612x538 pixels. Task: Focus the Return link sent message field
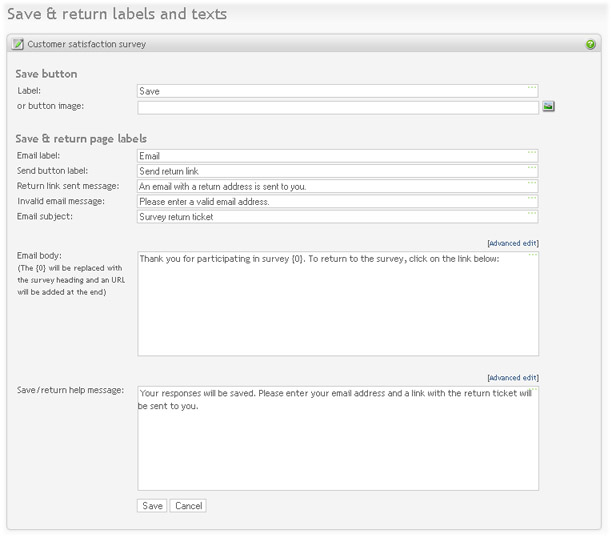(338, 187)
